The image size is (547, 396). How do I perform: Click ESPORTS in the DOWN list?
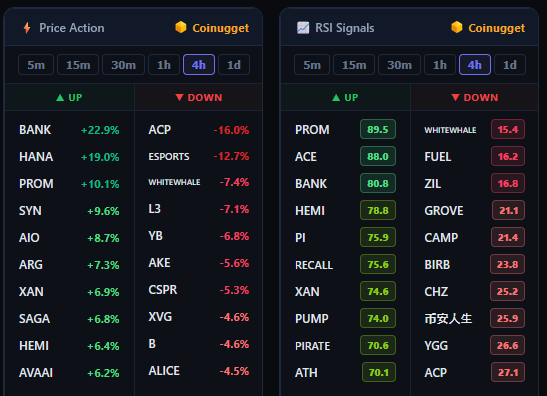169,157
